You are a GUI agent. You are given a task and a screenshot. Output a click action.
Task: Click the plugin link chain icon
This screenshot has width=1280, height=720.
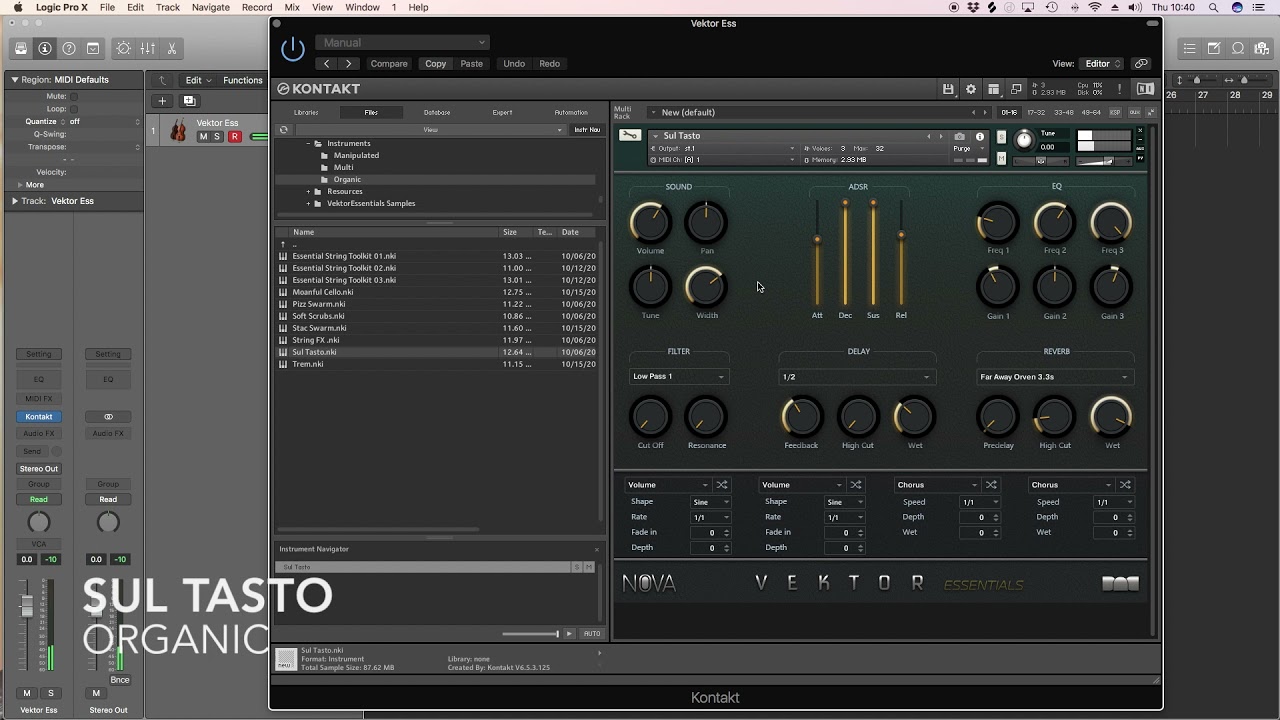click(x=1141, y=63)
